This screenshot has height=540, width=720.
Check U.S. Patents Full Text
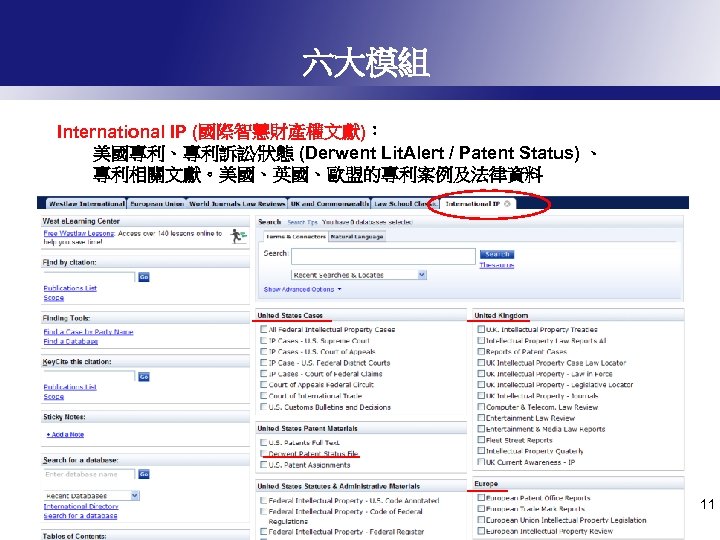point(264,442)
